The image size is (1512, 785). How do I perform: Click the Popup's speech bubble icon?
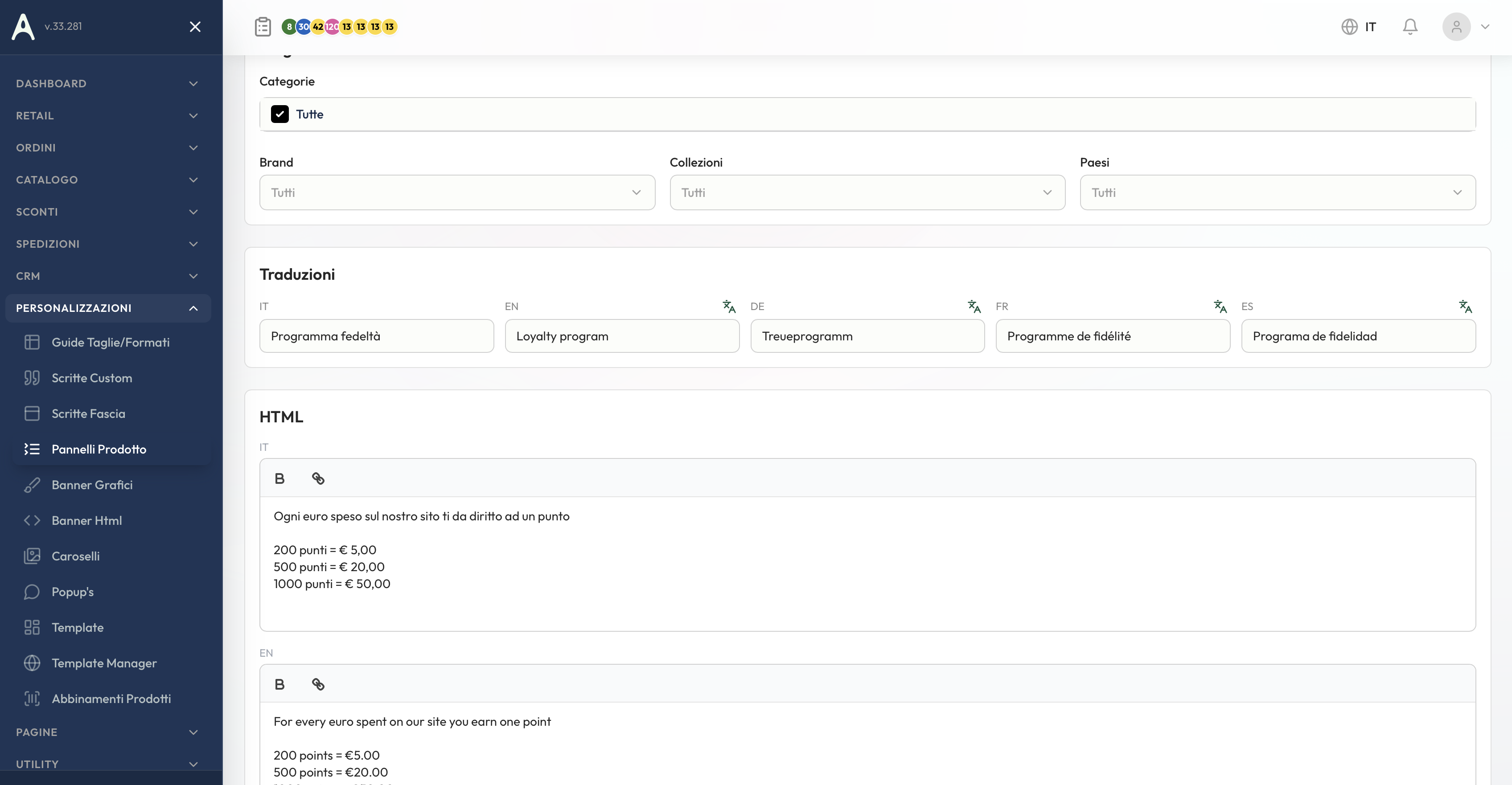(x=32, y=593)
